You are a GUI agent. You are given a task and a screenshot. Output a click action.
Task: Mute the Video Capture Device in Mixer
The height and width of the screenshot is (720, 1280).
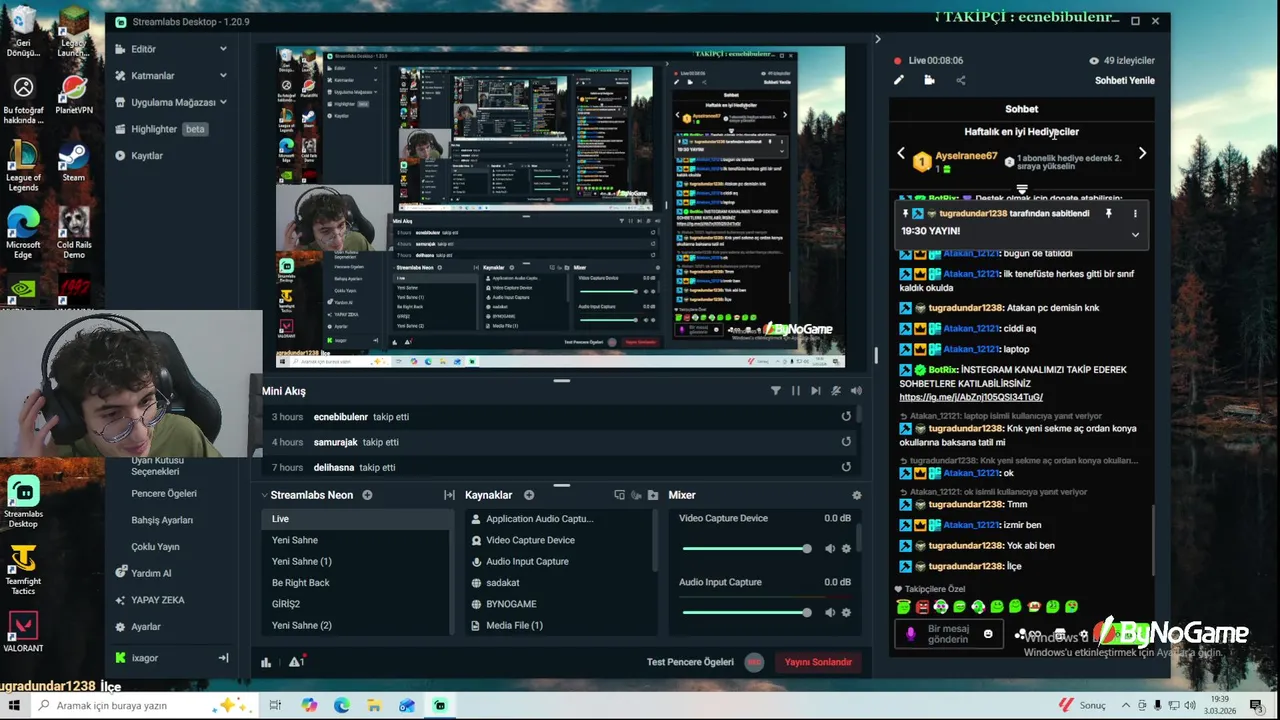[x=830, y=548]
